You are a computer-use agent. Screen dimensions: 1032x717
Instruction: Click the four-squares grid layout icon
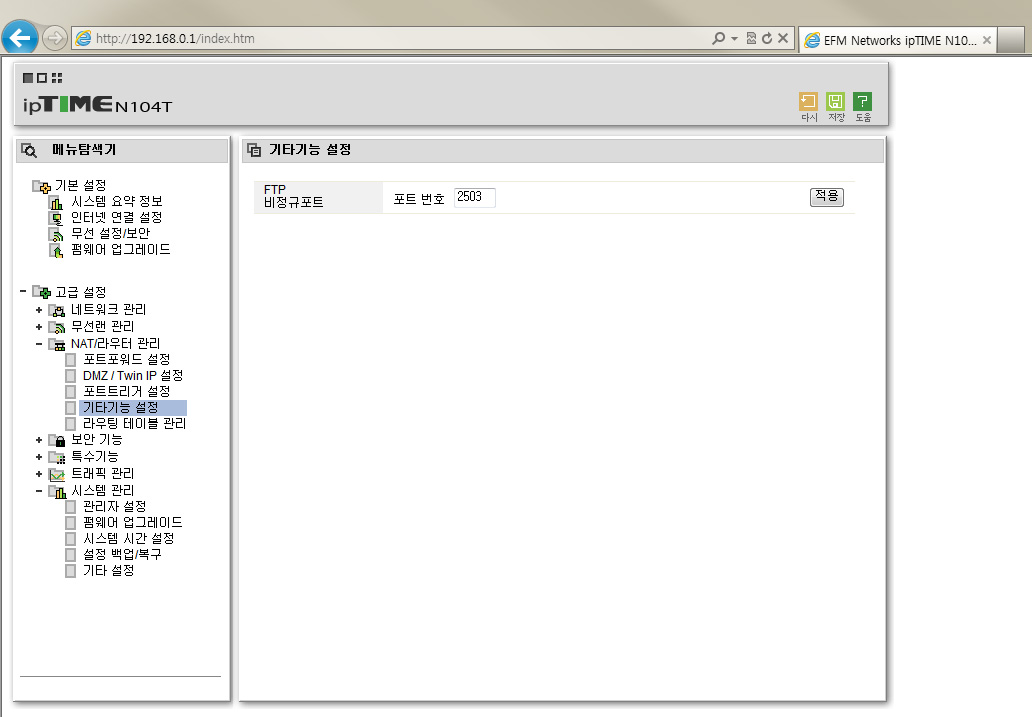coord(57,78)
